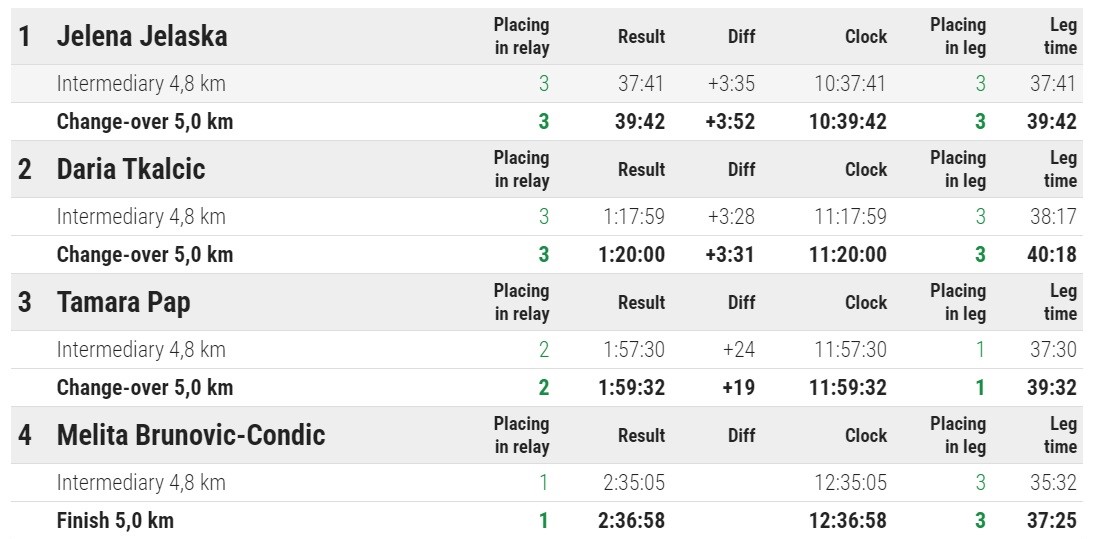Select Daria Tkalcic leg header
The height and width of the screenshot is (539, 1097).
pos(131,169)
